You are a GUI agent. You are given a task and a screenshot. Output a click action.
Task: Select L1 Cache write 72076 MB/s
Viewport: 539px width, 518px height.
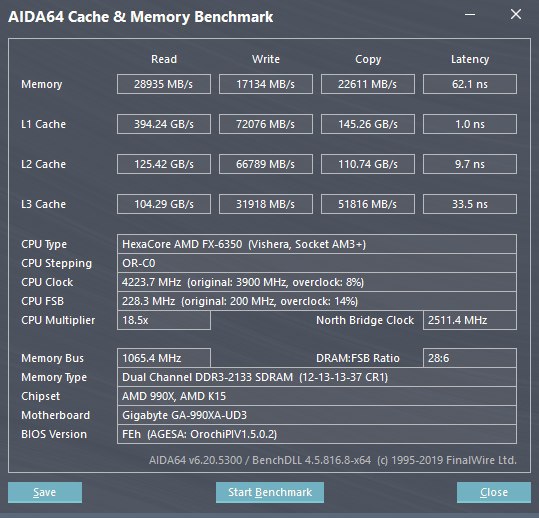(266, 124)
